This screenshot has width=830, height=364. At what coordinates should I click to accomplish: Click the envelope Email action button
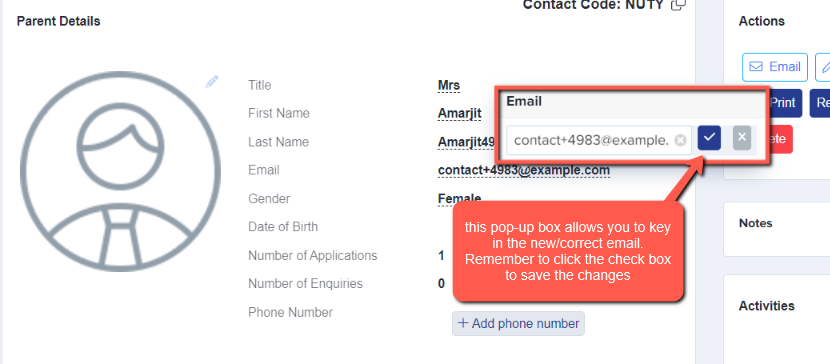[x=775, y=67]
